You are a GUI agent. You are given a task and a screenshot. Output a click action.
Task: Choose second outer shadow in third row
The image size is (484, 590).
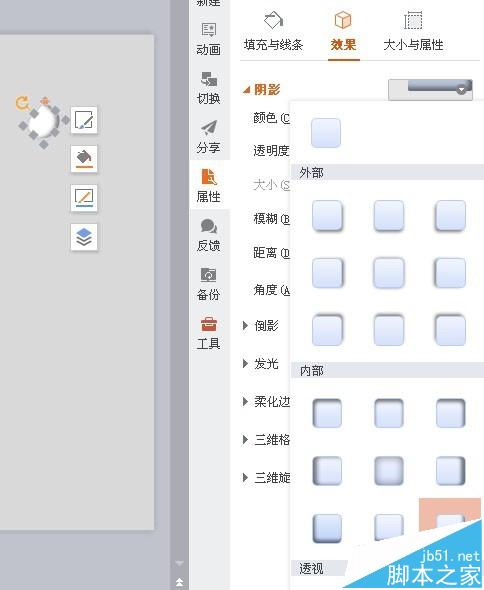389,330
